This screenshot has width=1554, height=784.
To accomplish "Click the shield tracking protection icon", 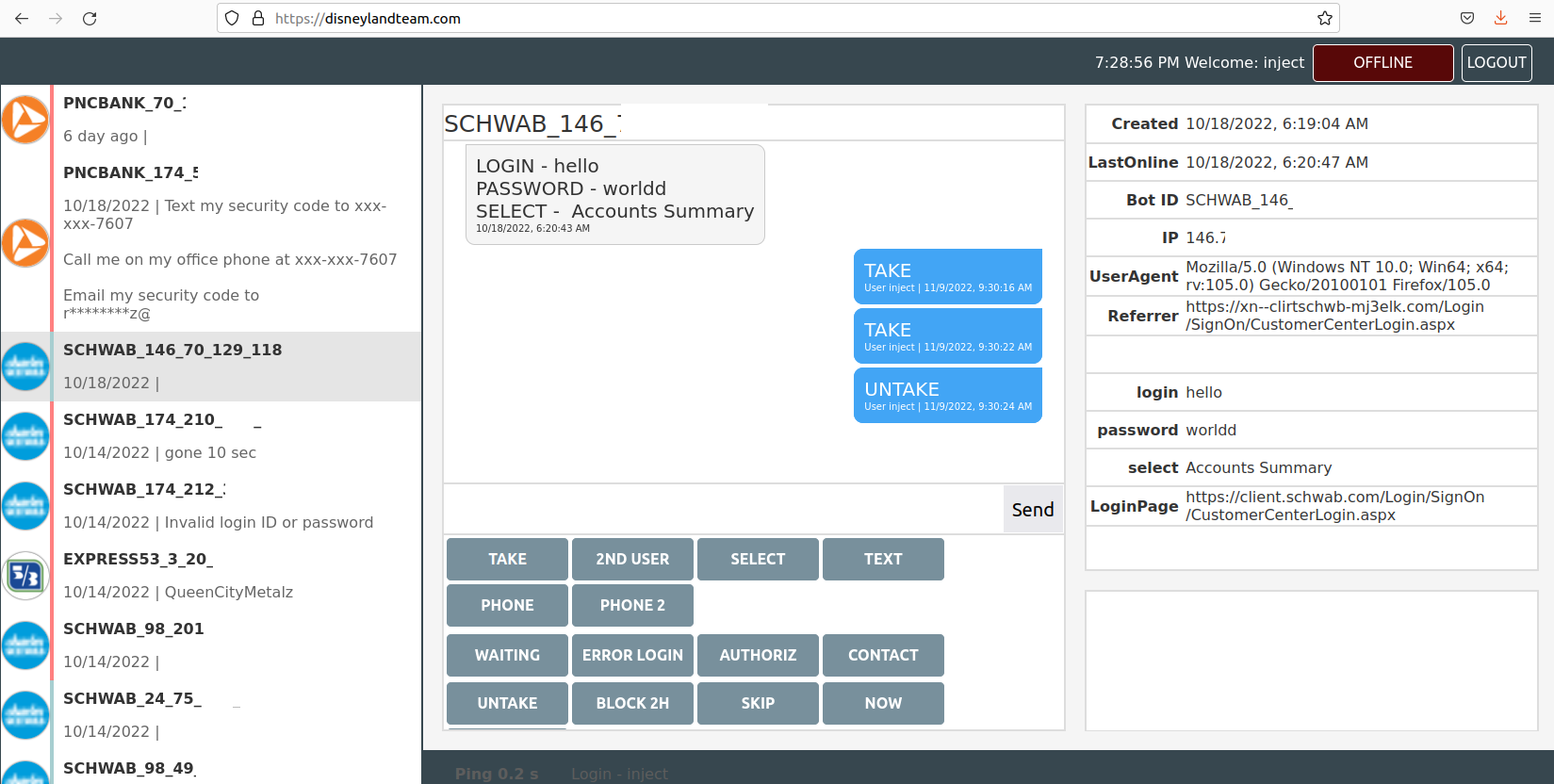I will tap(232, 18).
